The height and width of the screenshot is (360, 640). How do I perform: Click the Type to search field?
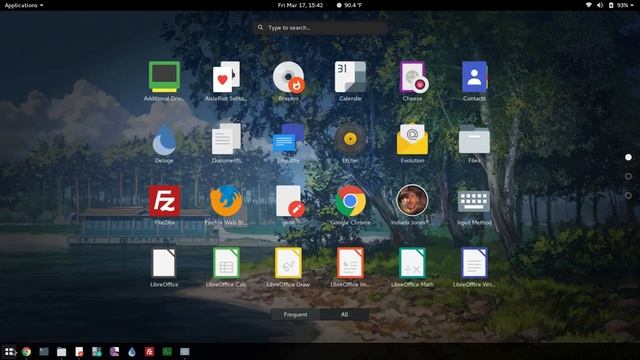point(320,28)
